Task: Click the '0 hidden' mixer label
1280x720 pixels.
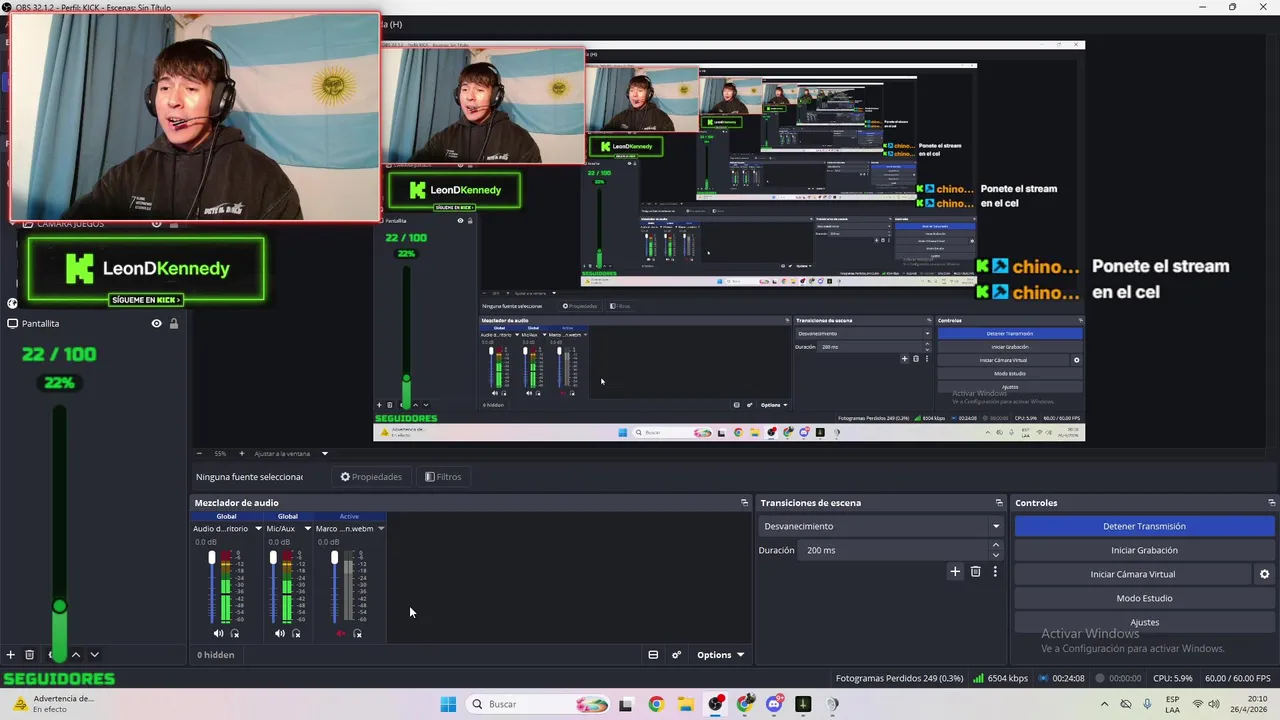Action: click(216, 655)
